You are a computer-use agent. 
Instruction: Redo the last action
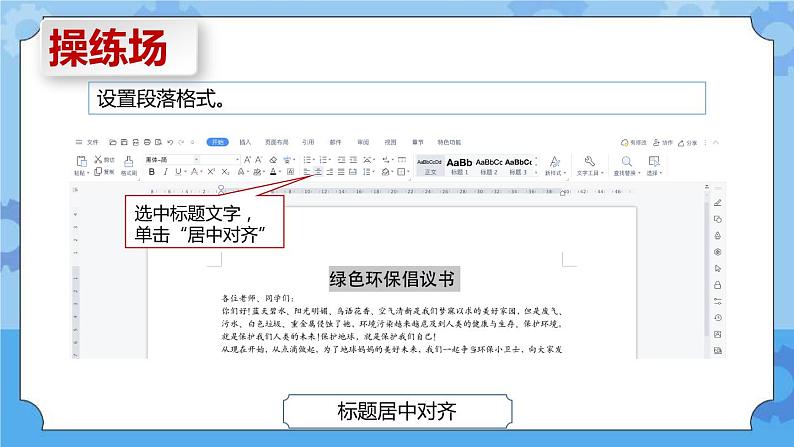(x=181, y=142)
